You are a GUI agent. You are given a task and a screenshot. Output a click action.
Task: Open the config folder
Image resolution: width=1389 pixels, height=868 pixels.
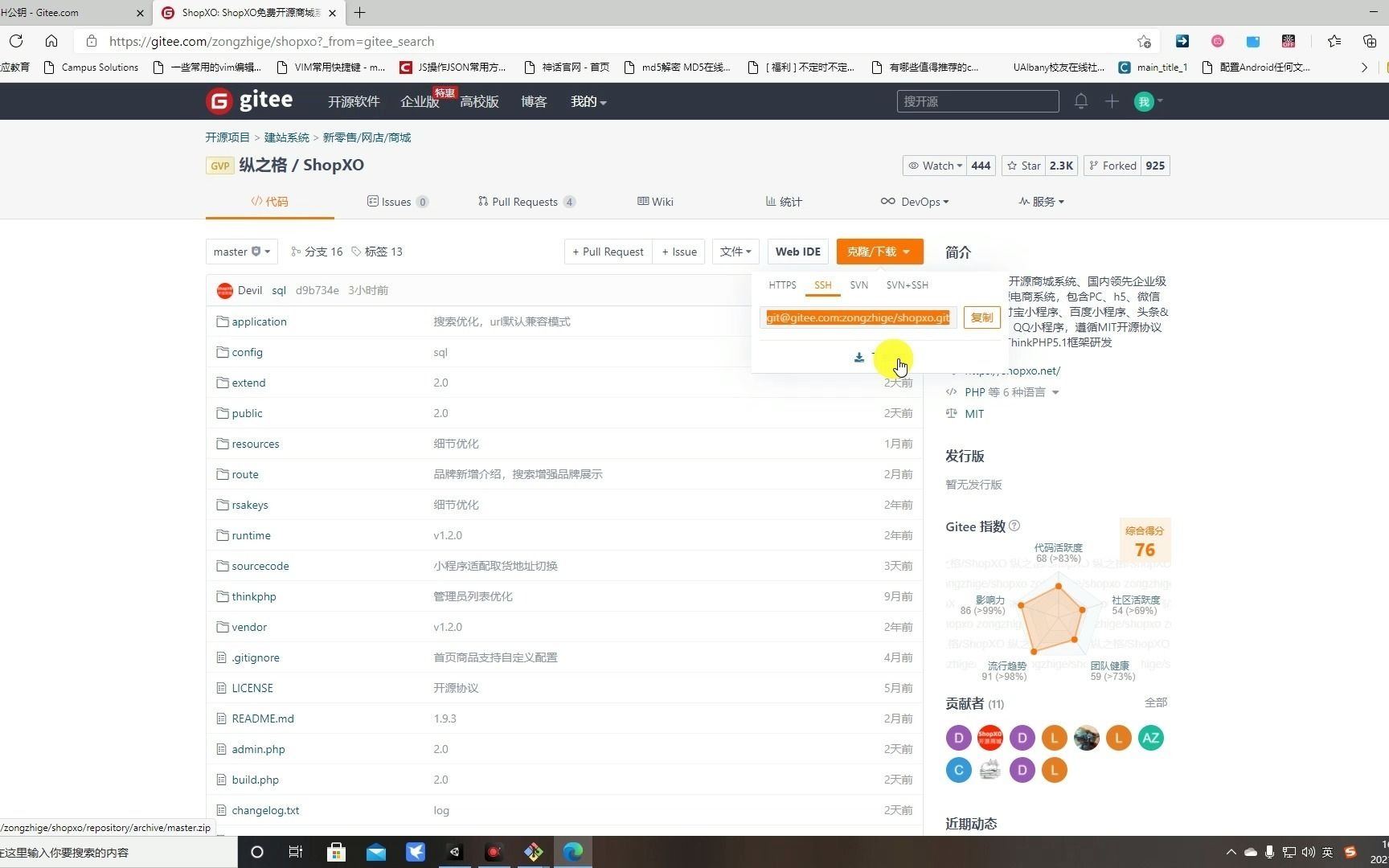coord(247,352)
